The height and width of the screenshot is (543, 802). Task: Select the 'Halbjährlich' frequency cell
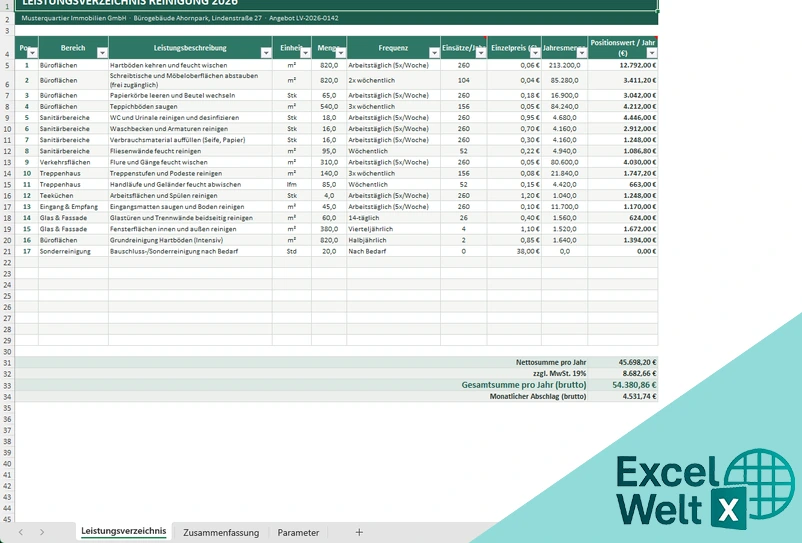(x=393, y=240)
